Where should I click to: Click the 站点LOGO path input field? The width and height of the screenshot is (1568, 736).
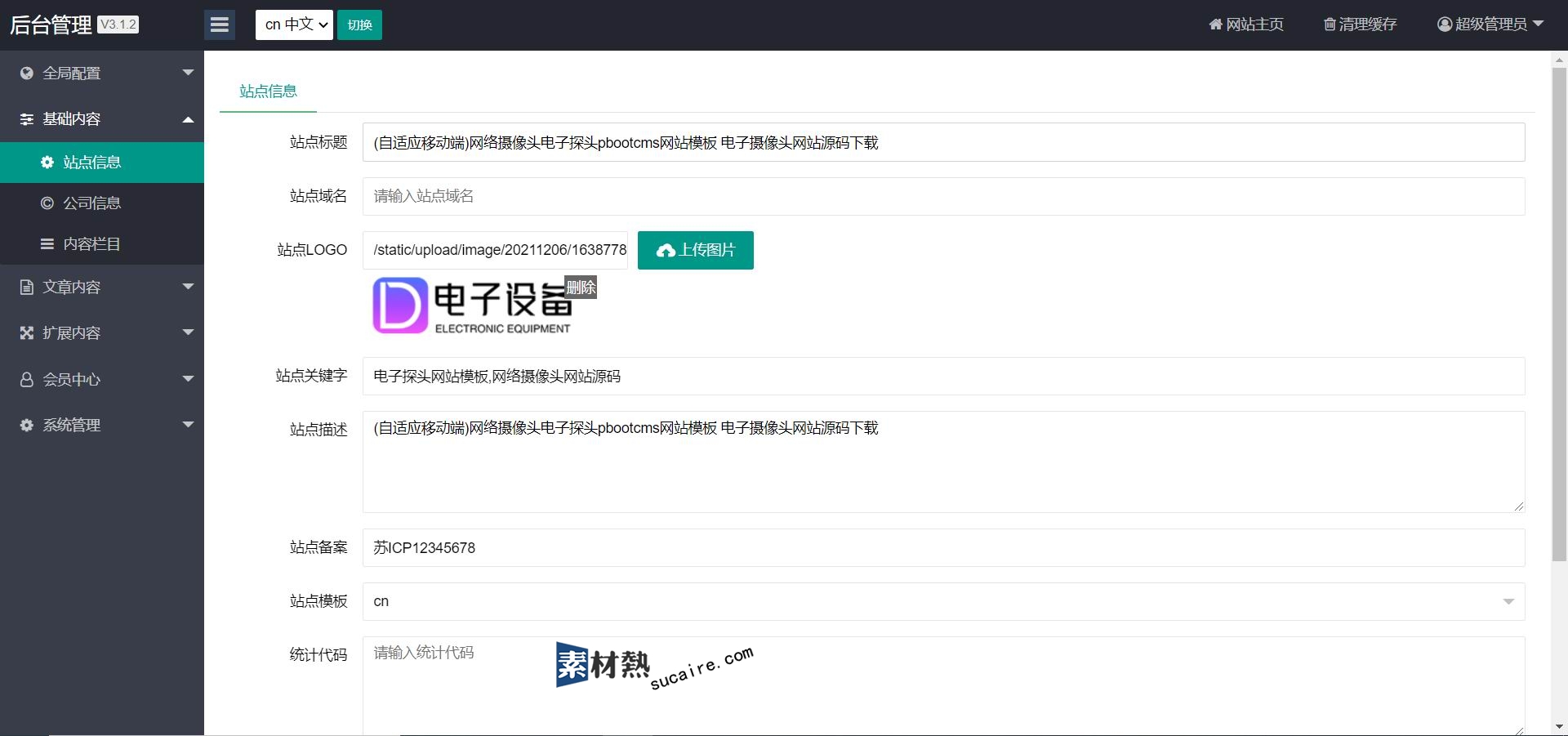coord(495,251)
